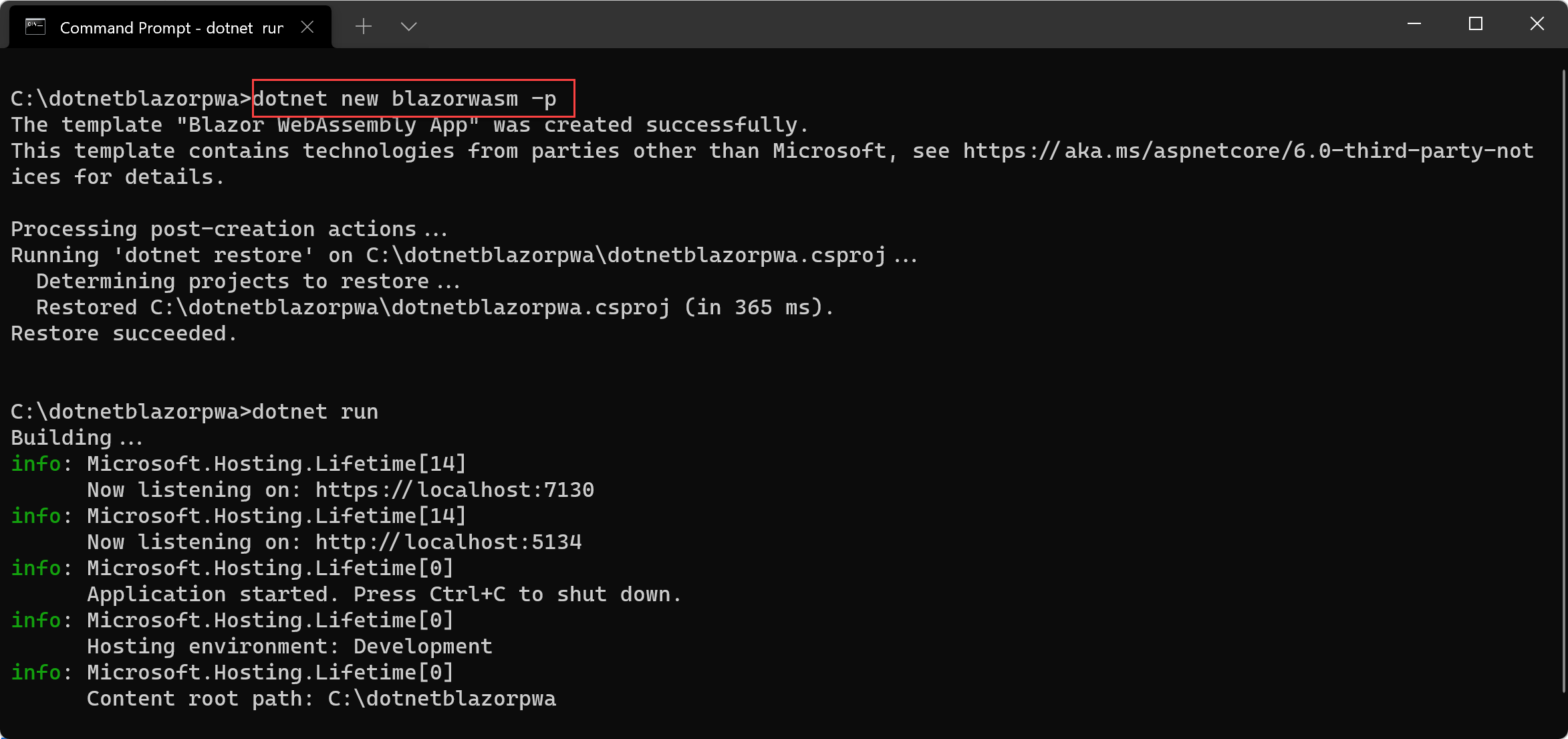This screenshot has height=739, width=1568.
Task: Click the dotnet run command text
Action: point(315,412)
